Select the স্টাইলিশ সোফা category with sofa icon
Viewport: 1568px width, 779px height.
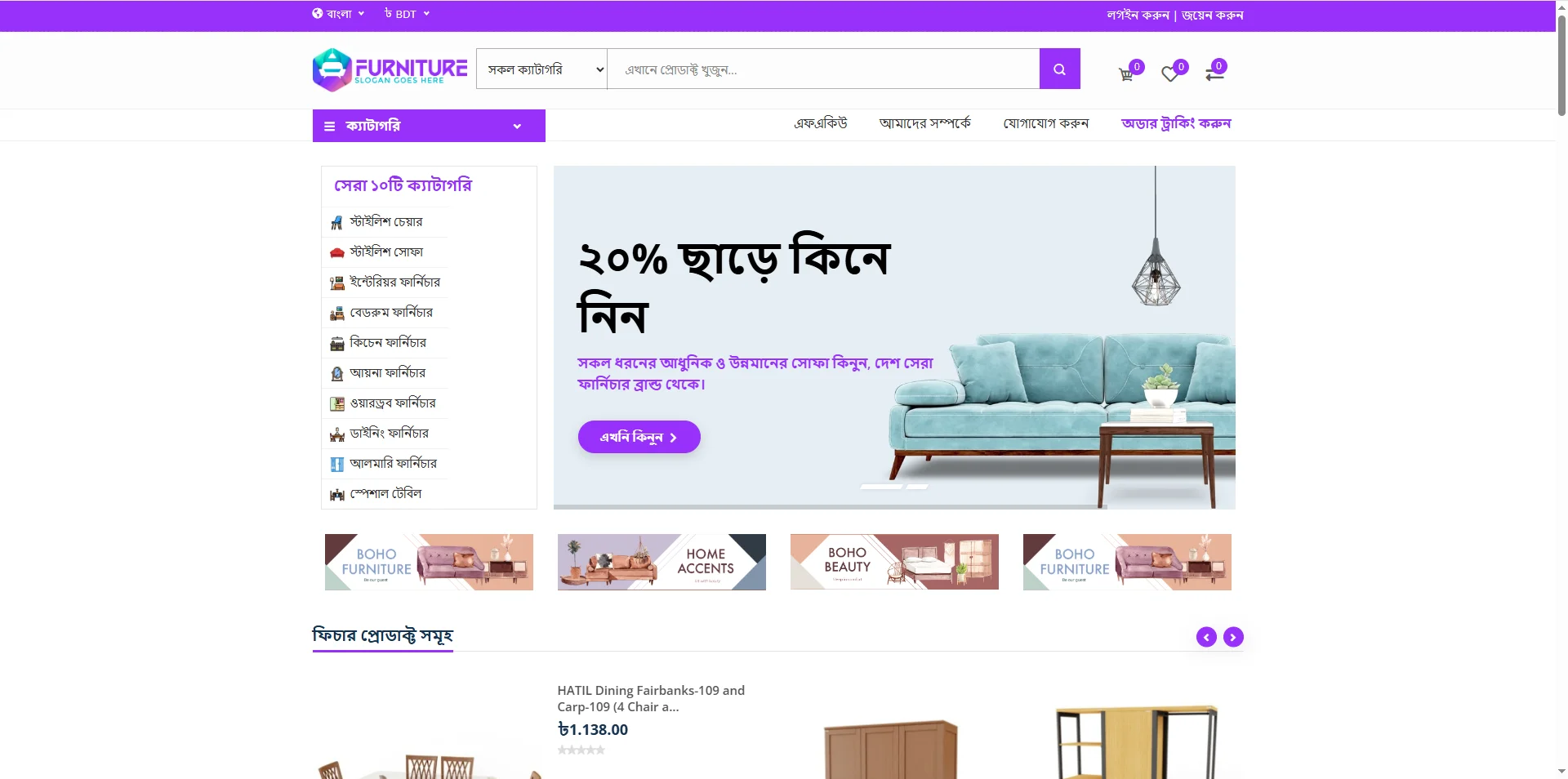click(x=385, y=252)
